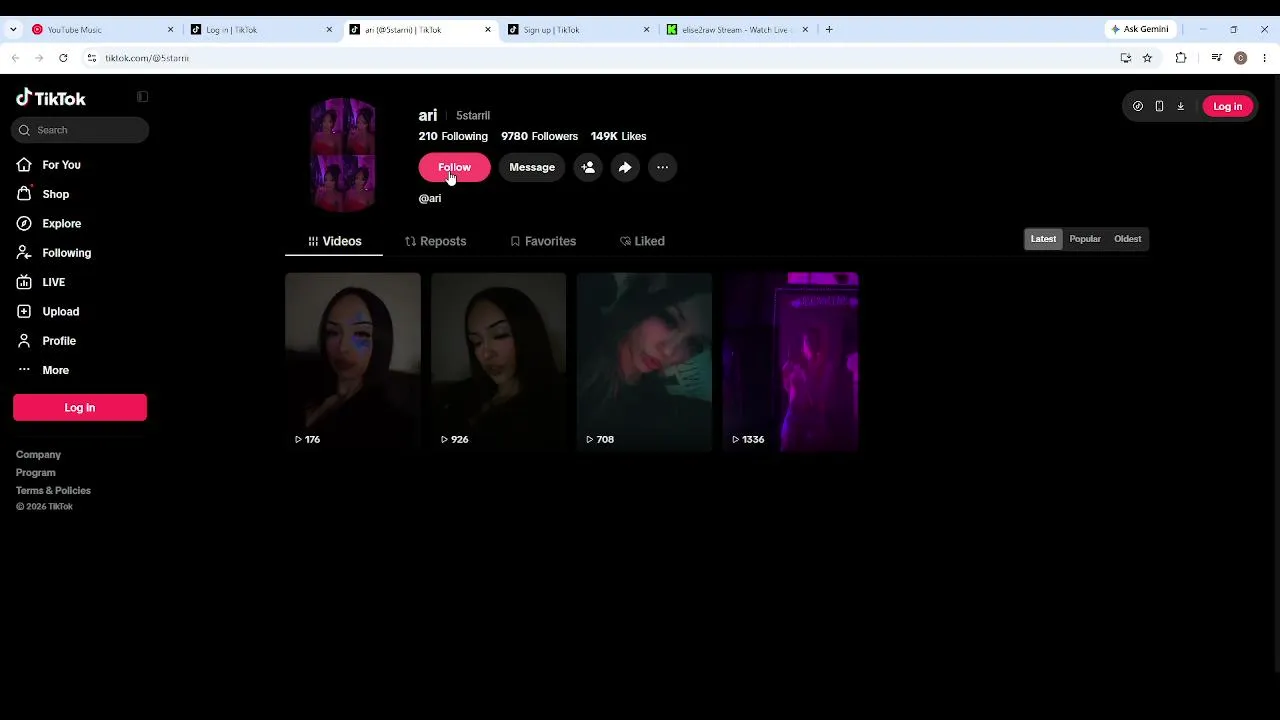
Task: Share the ari profile via arrow icon
Action: pyautogui.click(x=625, y=167)
